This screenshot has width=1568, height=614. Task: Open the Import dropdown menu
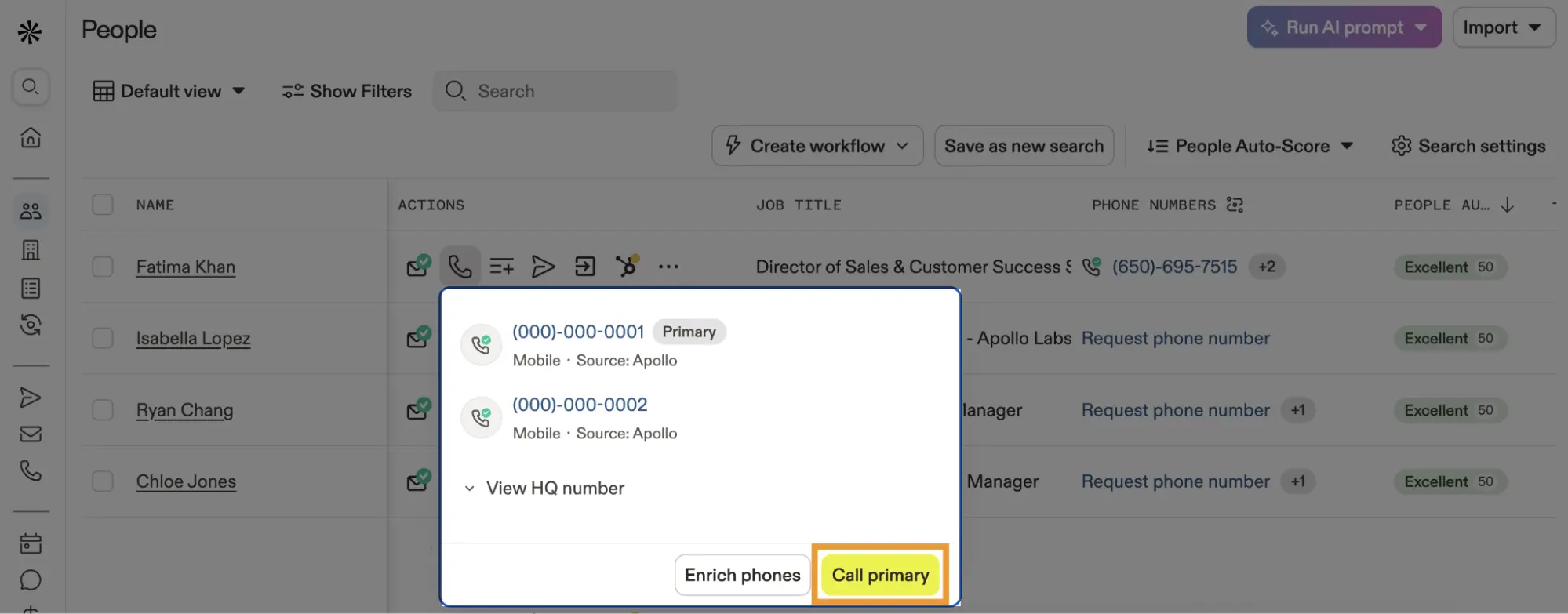(x=1504, y=27)
